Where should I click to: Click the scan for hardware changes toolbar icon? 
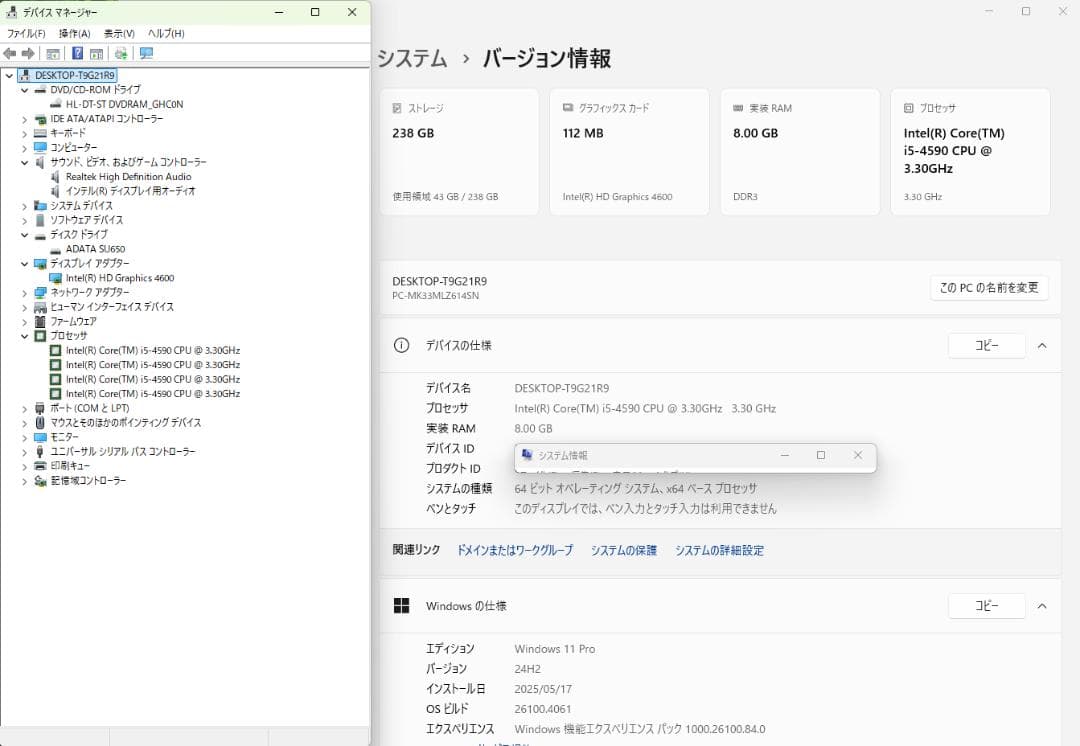click(x=121, y=53)
